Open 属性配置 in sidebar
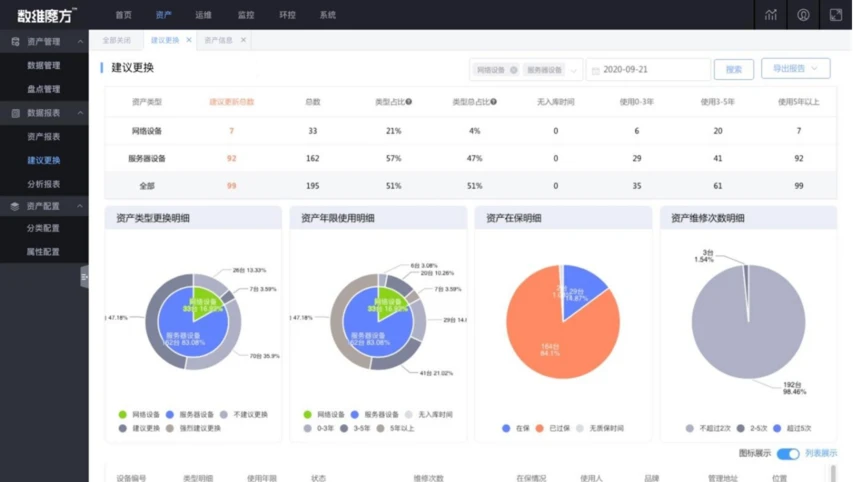 [44, 252]
